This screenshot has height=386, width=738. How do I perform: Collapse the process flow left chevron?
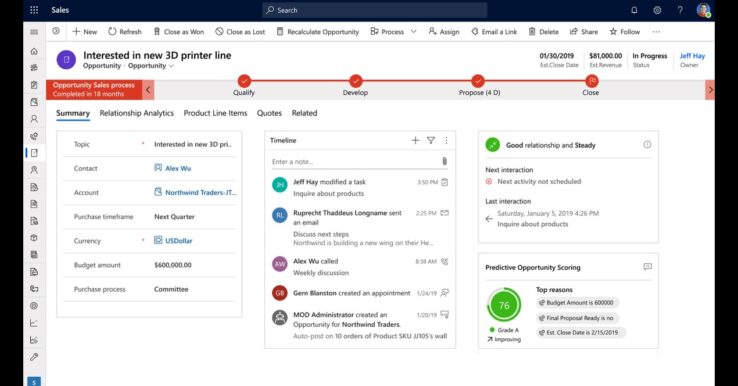[148, 89]
